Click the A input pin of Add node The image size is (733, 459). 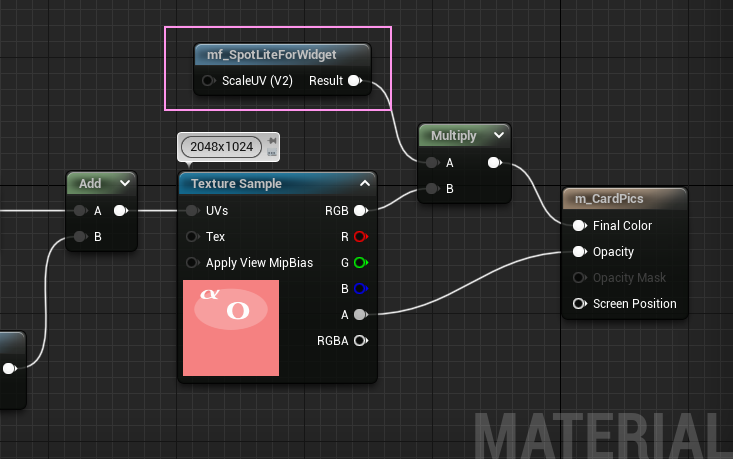click(80, 211)
